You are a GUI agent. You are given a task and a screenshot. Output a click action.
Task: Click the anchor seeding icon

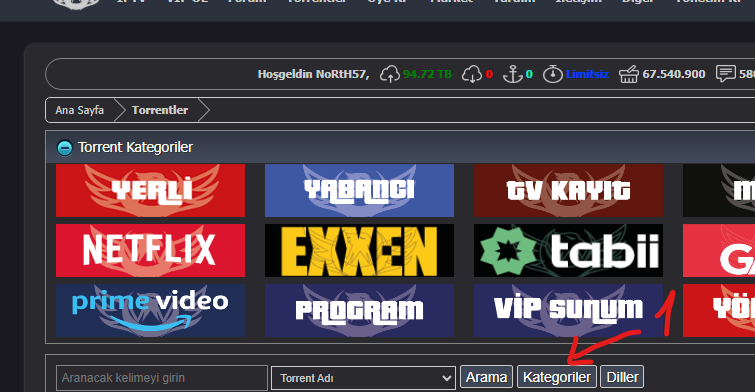point(513,74)
